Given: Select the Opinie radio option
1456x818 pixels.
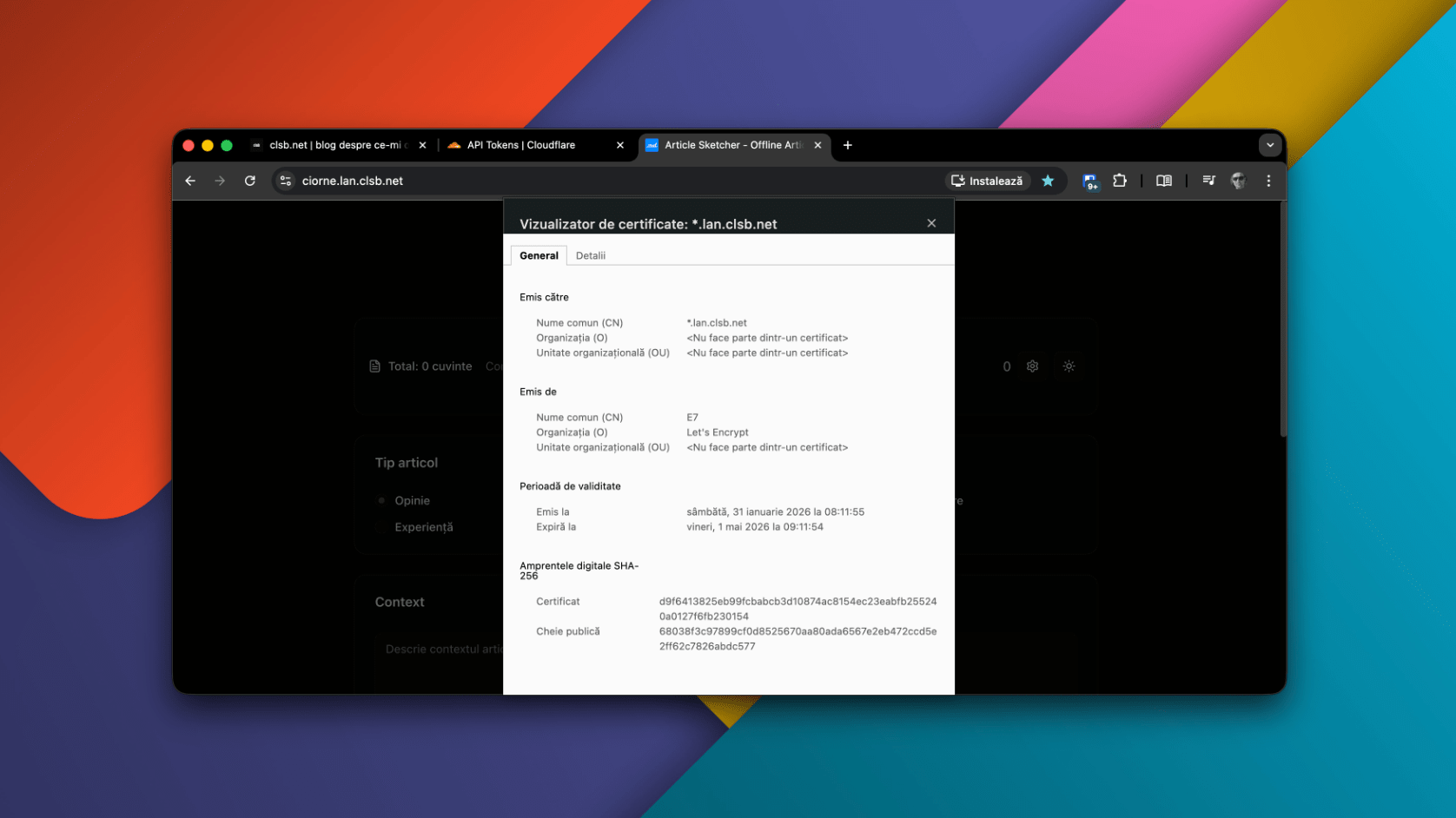Looking at the screenshot, I should pyautogui.click(x=382, y=501).
